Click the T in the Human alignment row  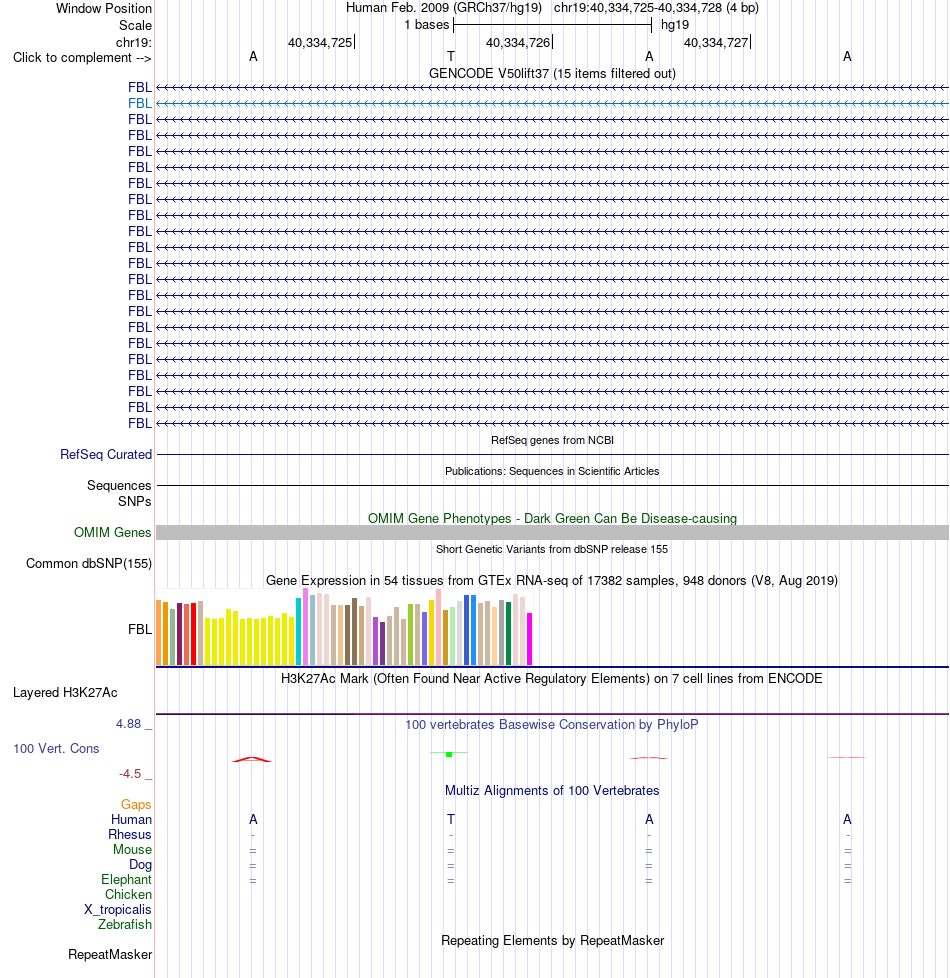pyautogui.click(x=451, y=820)
